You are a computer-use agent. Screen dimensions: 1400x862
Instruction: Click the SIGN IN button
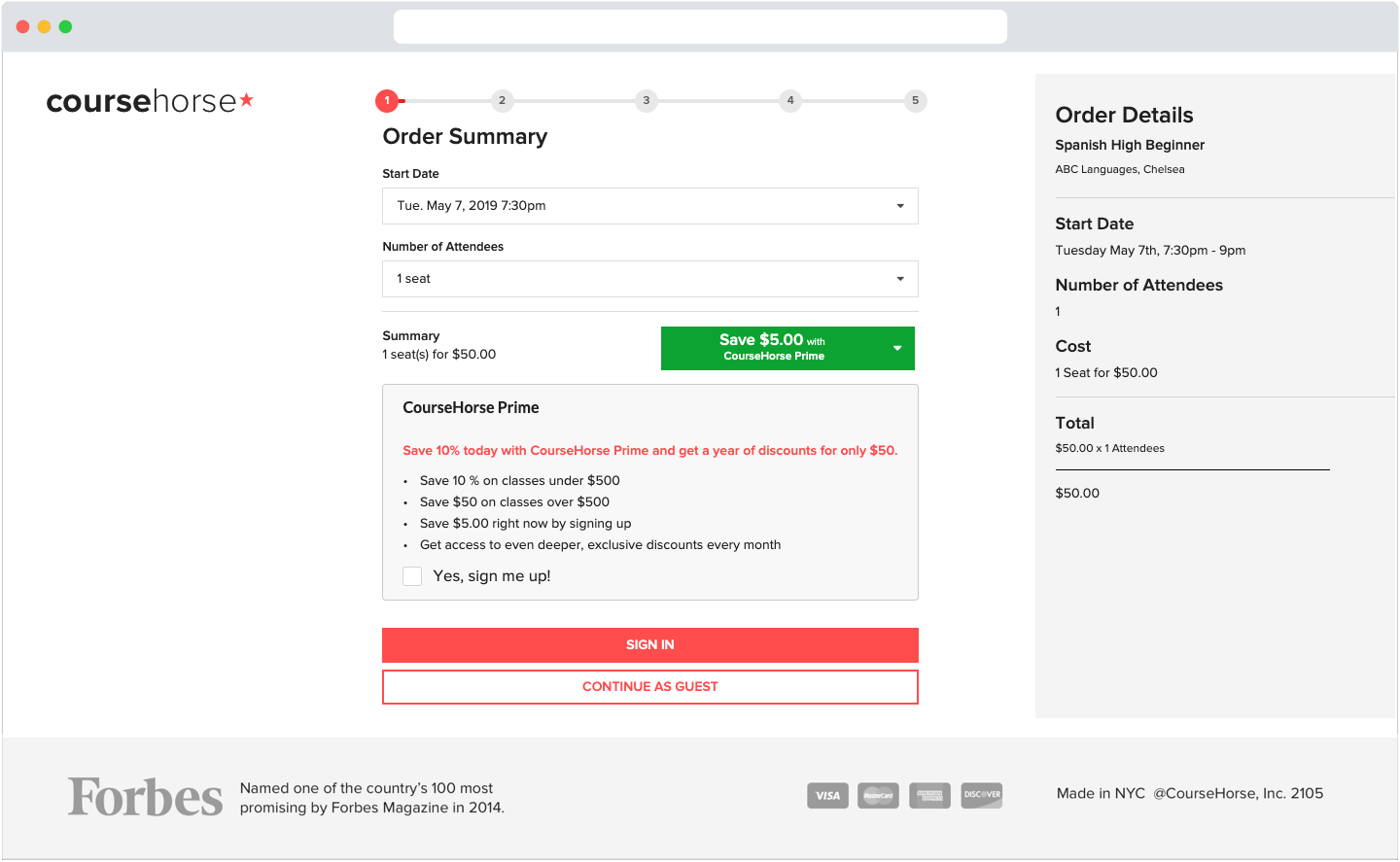[650, 645]
